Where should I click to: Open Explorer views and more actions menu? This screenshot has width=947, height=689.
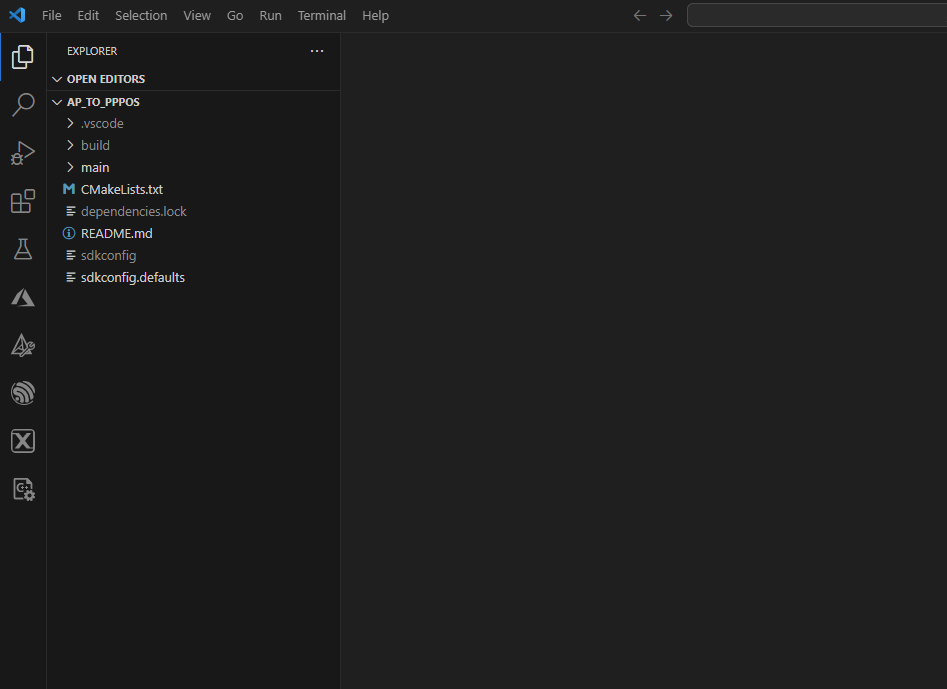317,51
